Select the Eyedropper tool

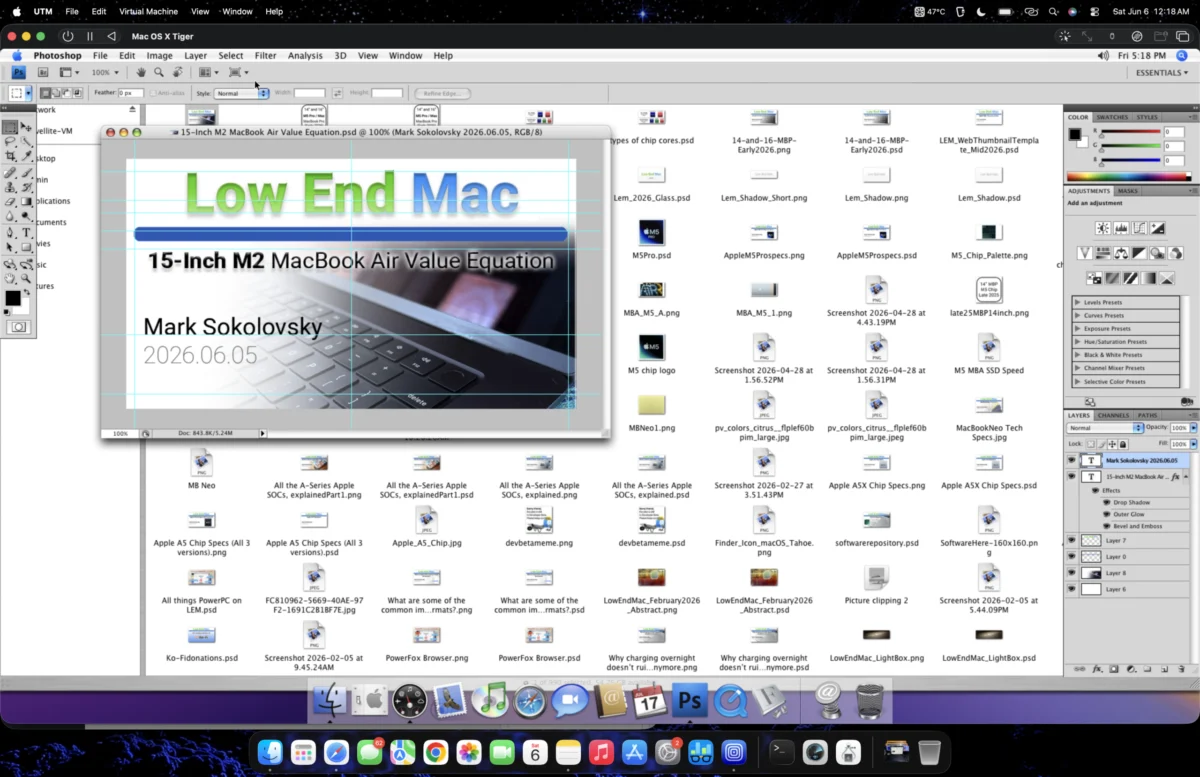pyautogui.click(x=26, y=156)
